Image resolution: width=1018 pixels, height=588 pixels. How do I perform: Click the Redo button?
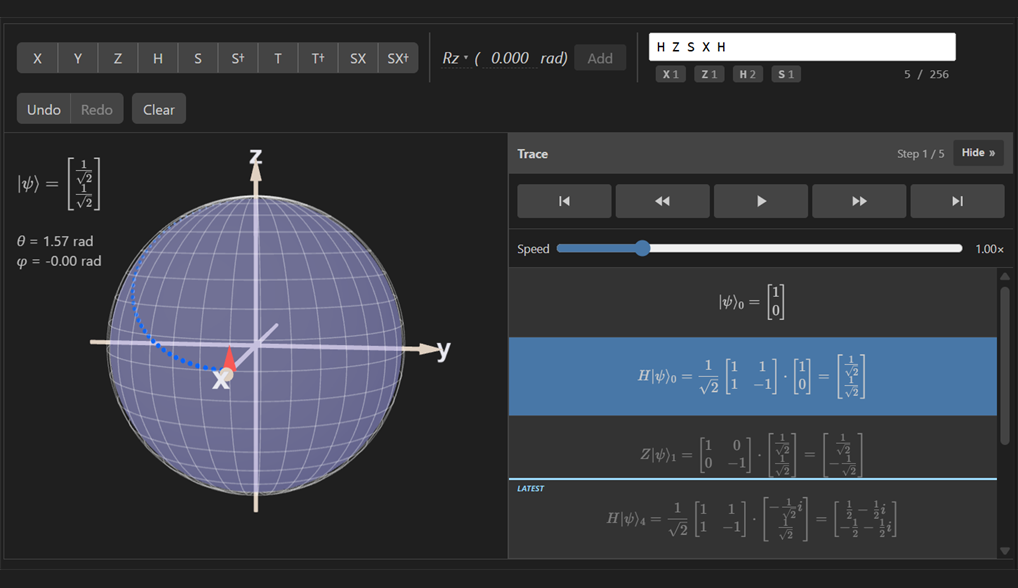tap(97, 109)
